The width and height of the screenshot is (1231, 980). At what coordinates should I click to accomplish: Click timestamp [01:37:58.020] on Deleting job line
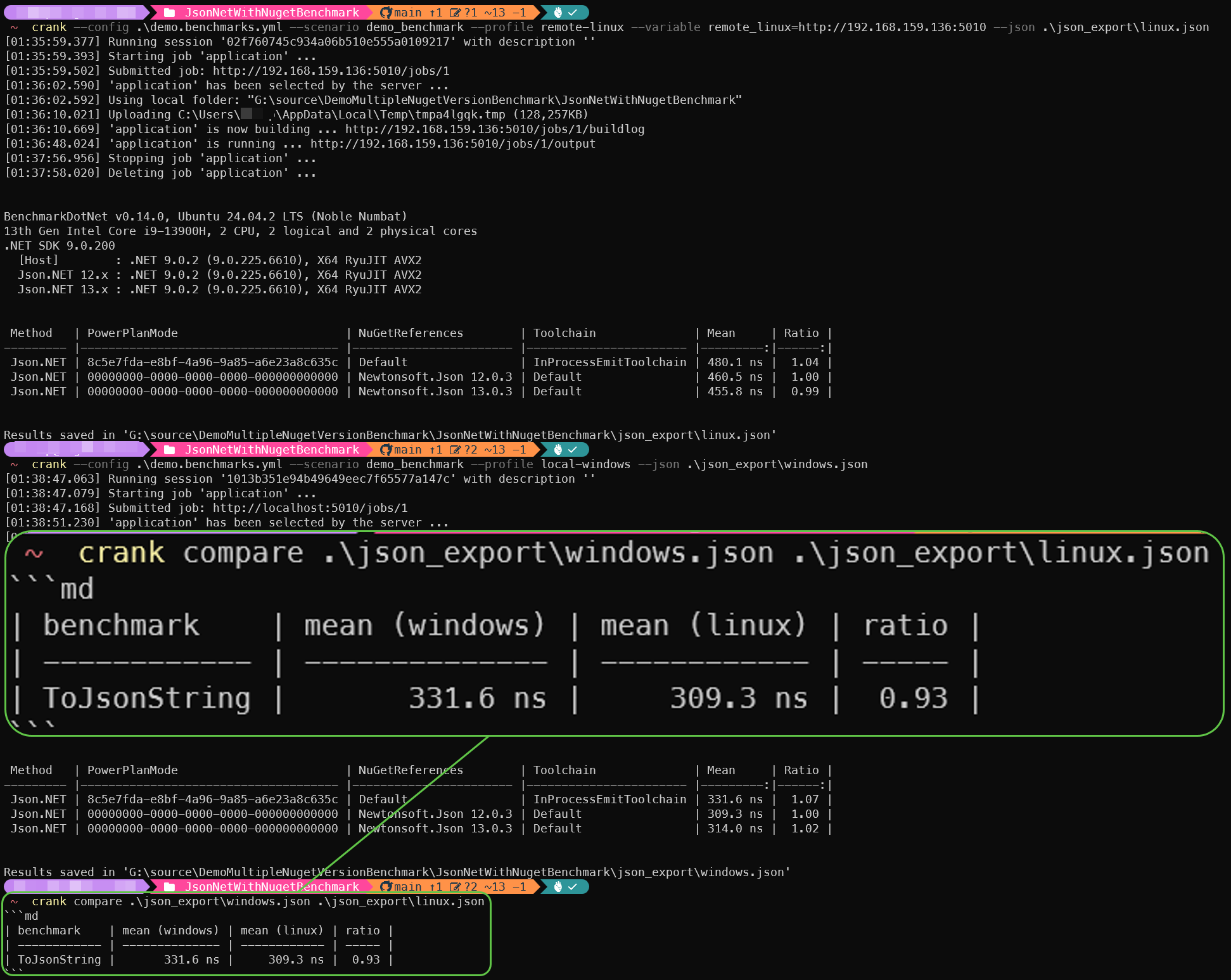click(x=53, y=173)
